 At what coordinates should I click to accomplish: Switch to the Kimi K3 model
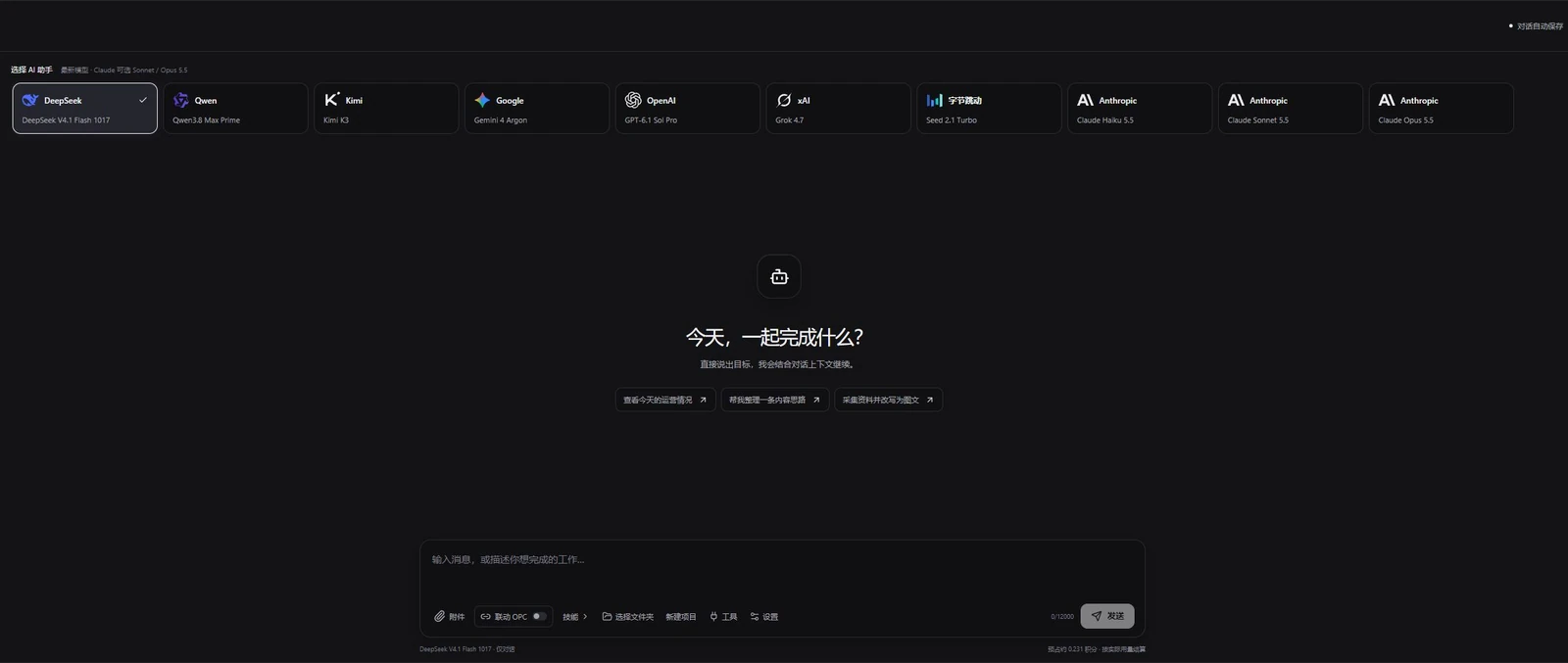coord(386,108)
